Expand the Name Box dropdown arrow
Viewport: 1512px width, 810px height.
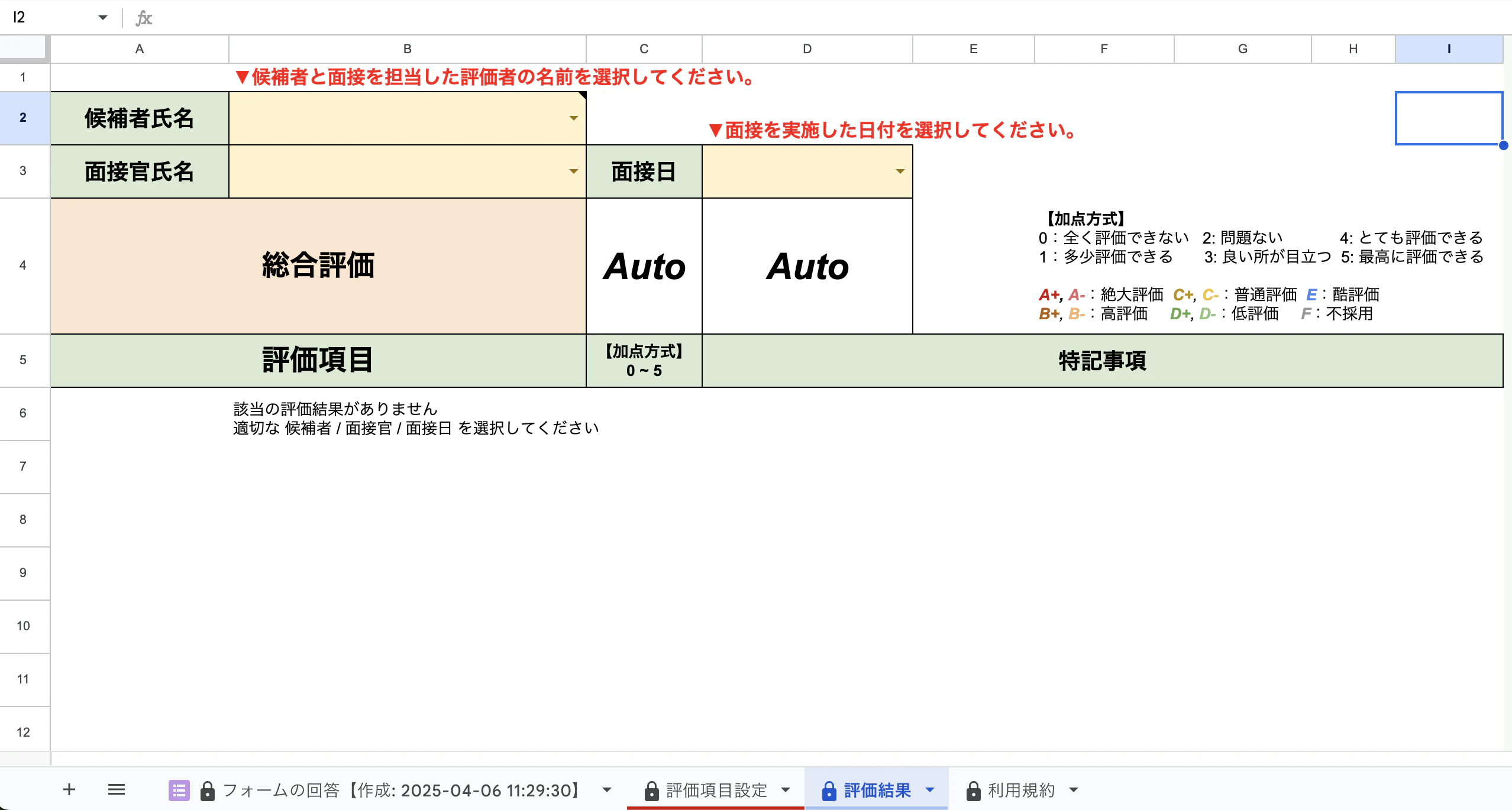click(x=103, y=18)
